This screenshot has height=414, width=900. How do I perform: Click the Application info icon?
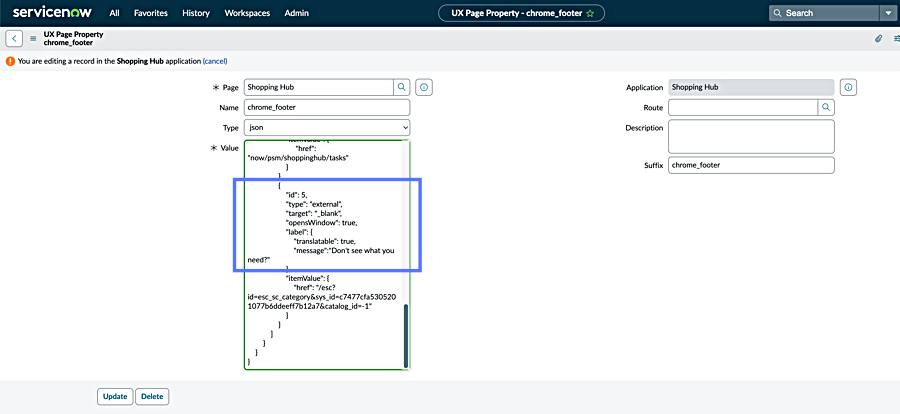tap(848, 87)
